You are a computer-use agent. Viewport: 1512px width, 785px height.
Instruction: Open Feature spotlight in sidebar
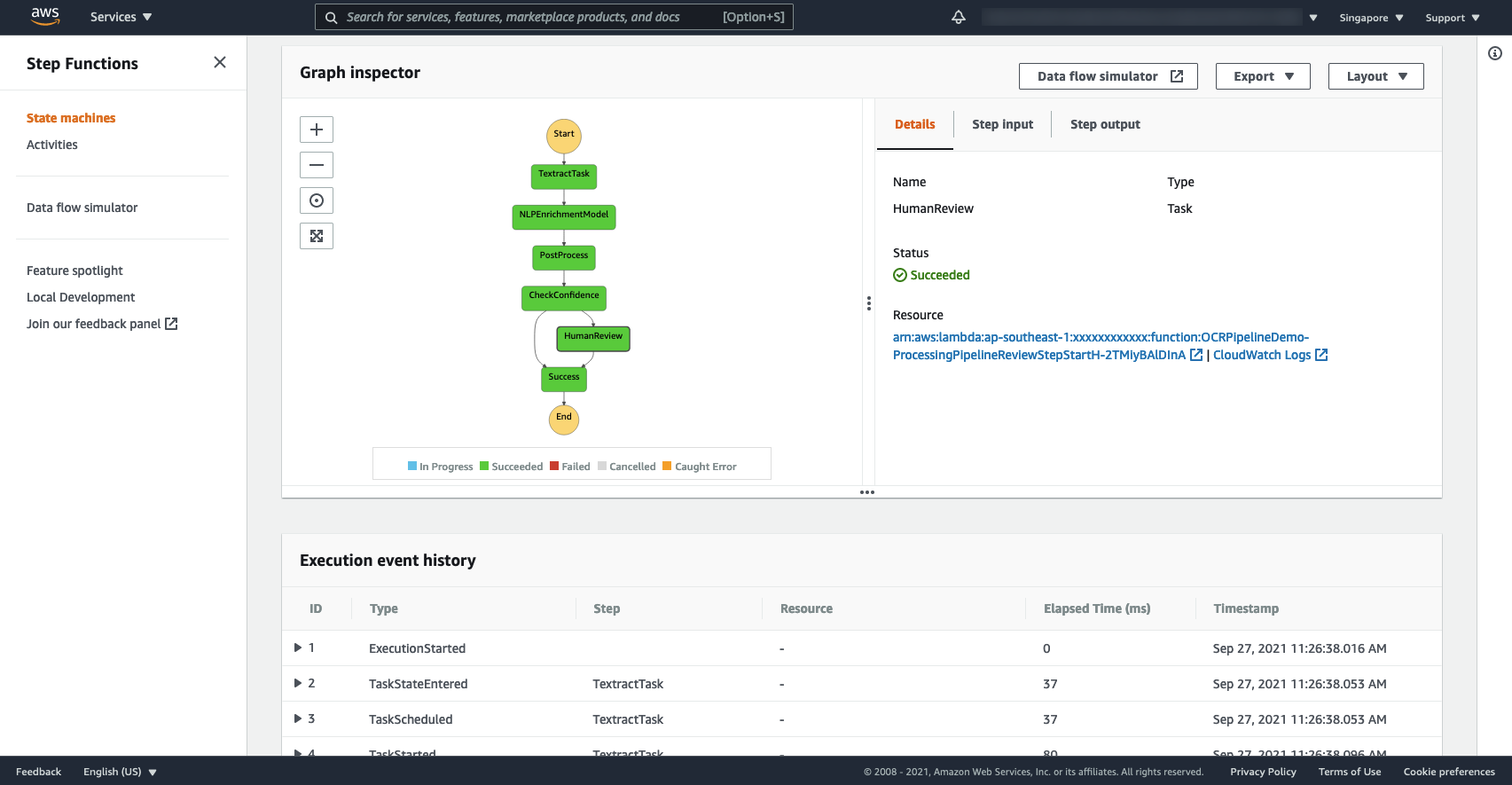74,271
